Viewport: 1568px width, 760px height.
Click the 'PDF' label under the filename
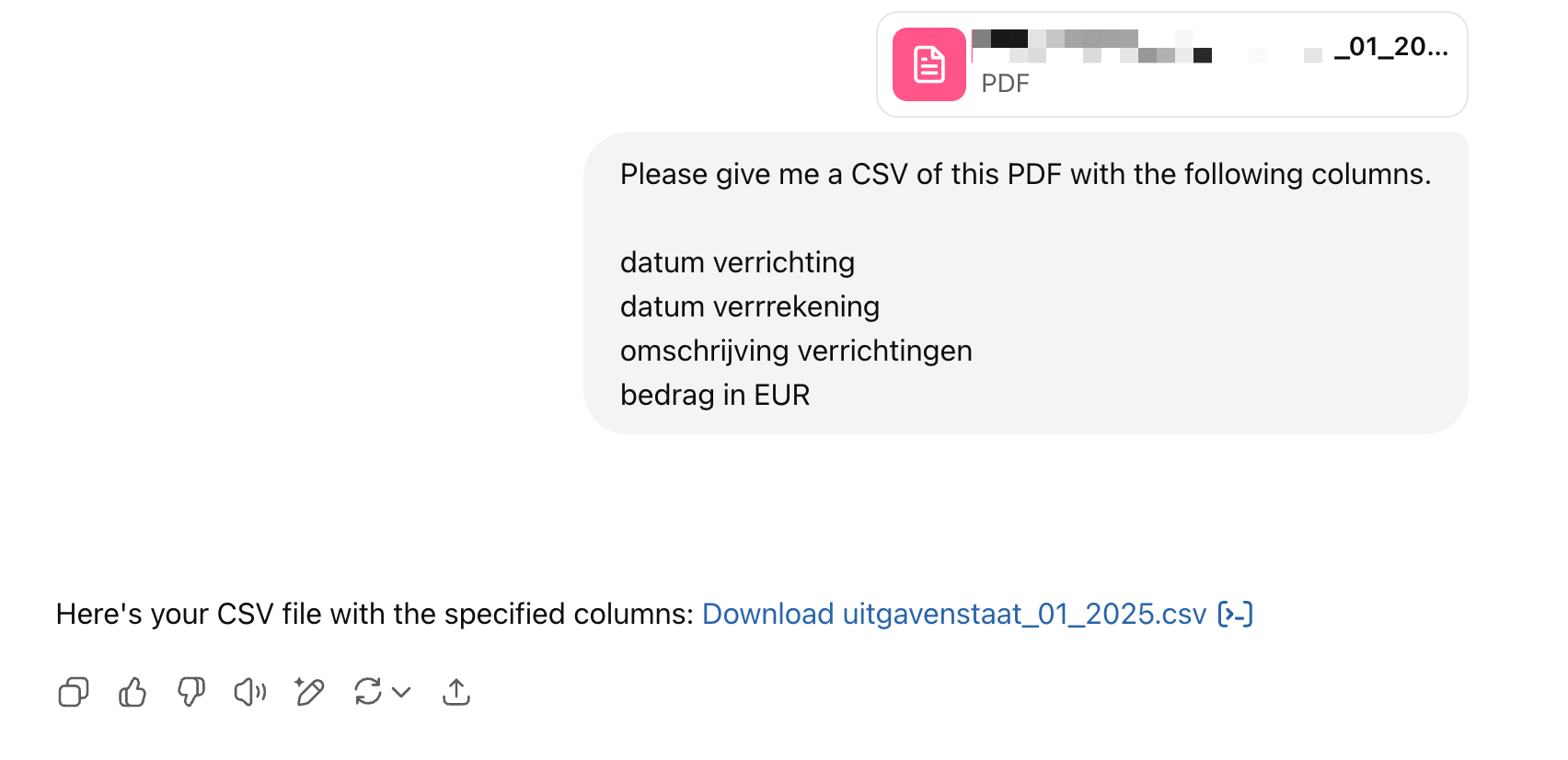point(1005,84)
